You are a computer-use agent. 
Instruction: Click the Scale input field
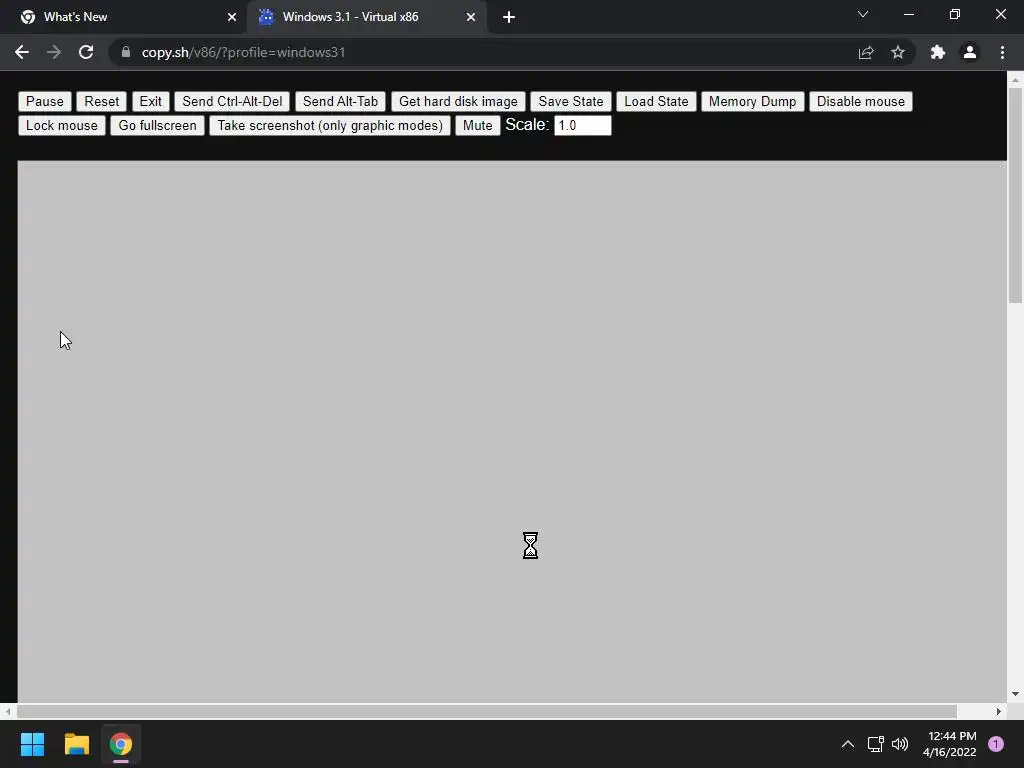pyautogui.click(x=583, y=125)
